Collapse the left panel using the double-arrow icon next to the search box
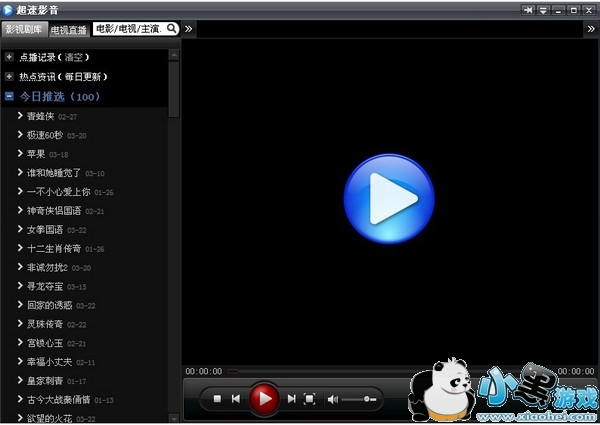The height and width of the screenshot is (425, 600). point(189,29)
